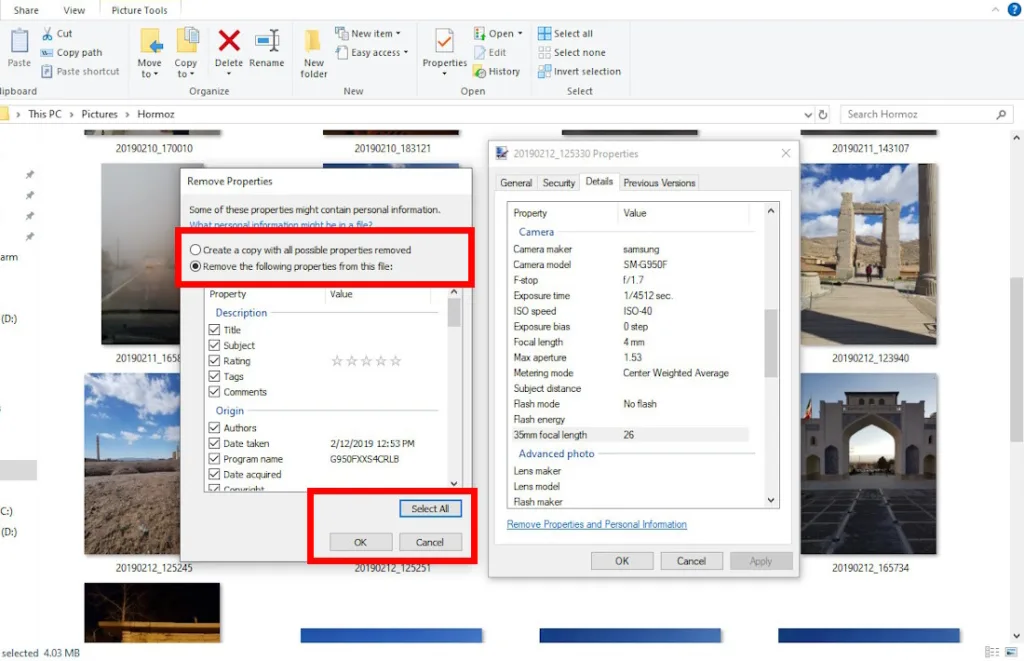This screenshot has width=1024, height=661.
Task: Open Properties icon in ribbon
Action: tap(444, 42)
